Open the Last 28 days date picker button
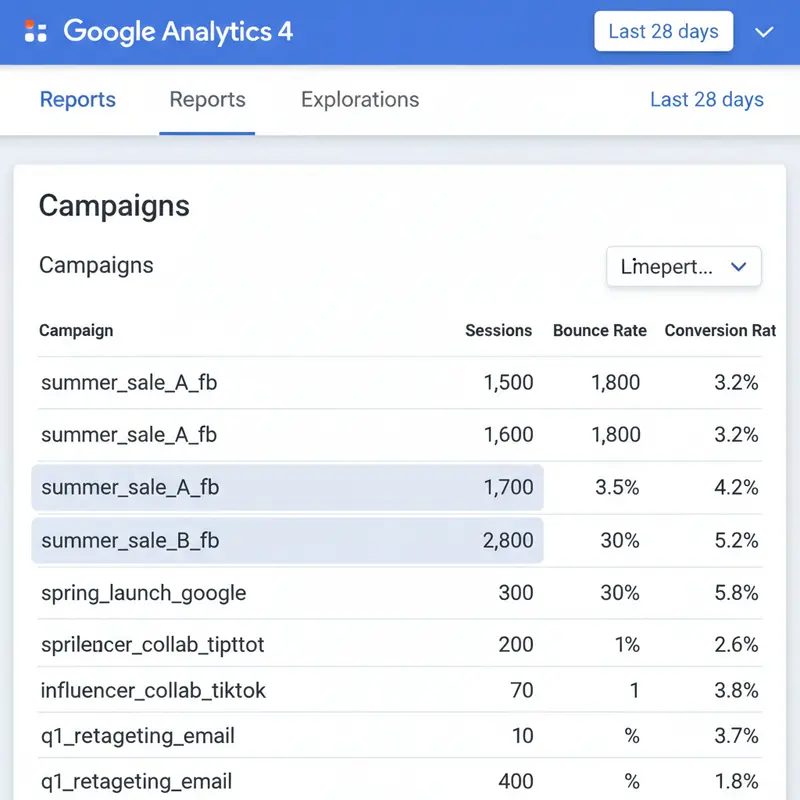Image resolution: width=800 pixels, height=800 pixels. tap(663, 31)
